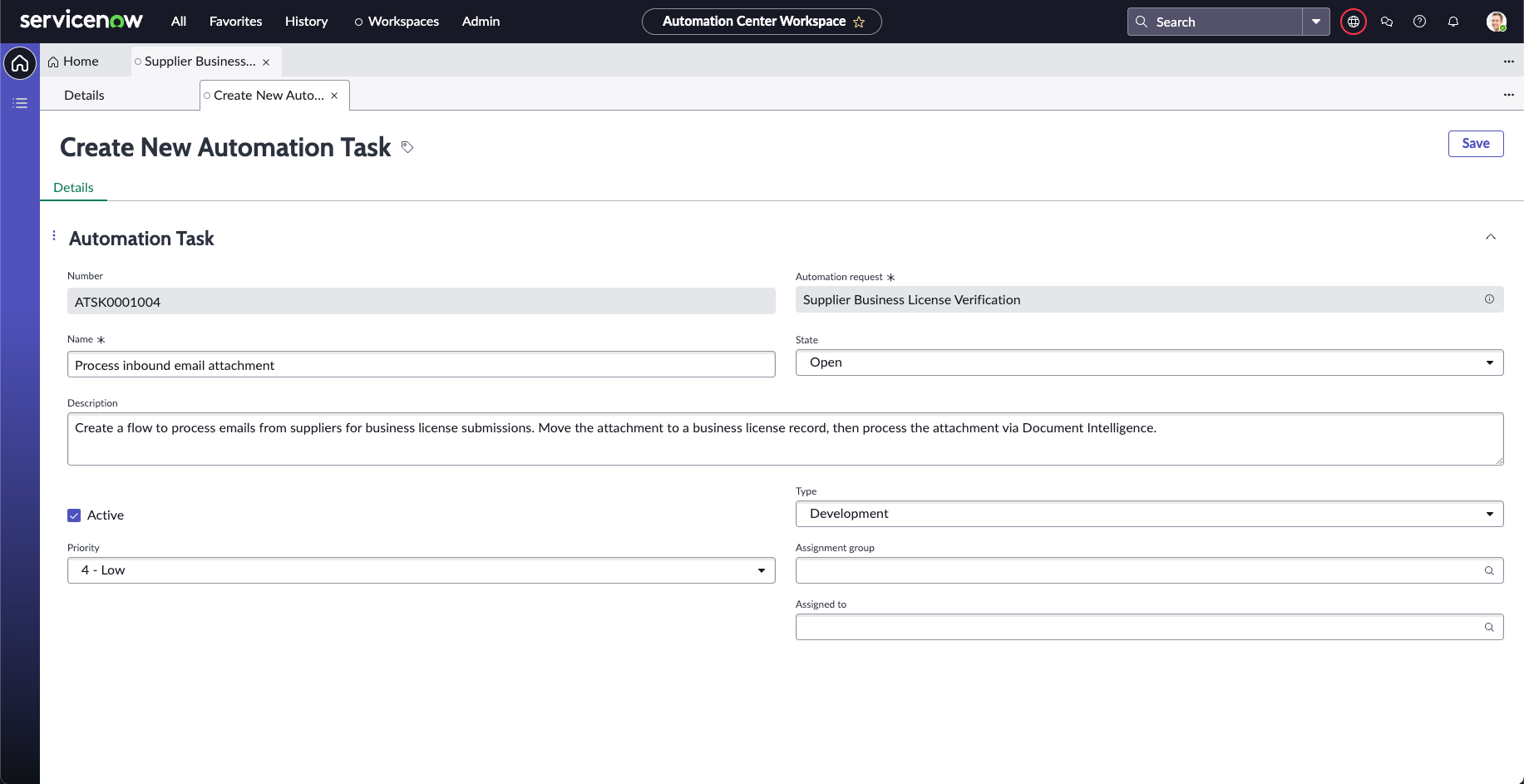Open the list menu icon in sidebar
1524x784 pixels.
click(x=20, y=103)
